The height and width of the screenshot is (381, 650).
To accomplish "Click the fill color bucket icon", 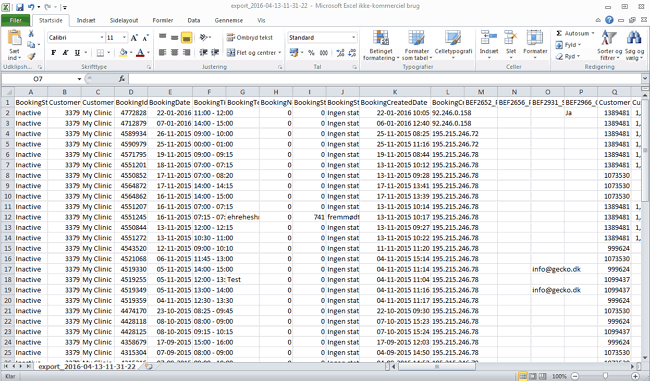I will click(x=123, y=53).
